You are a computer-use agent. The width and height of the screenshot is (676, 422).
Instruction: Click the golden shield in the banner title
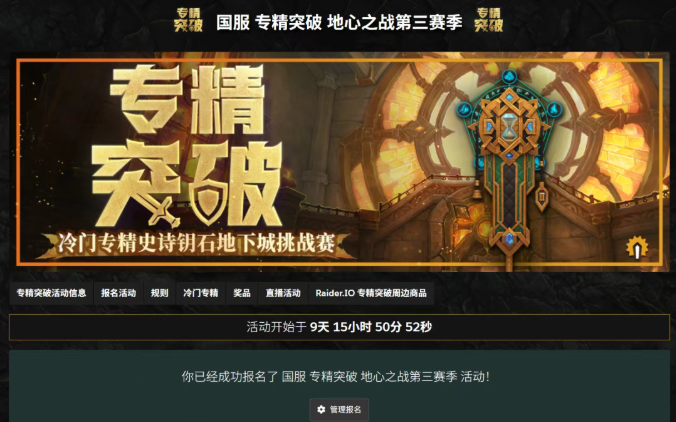point(209,200)
